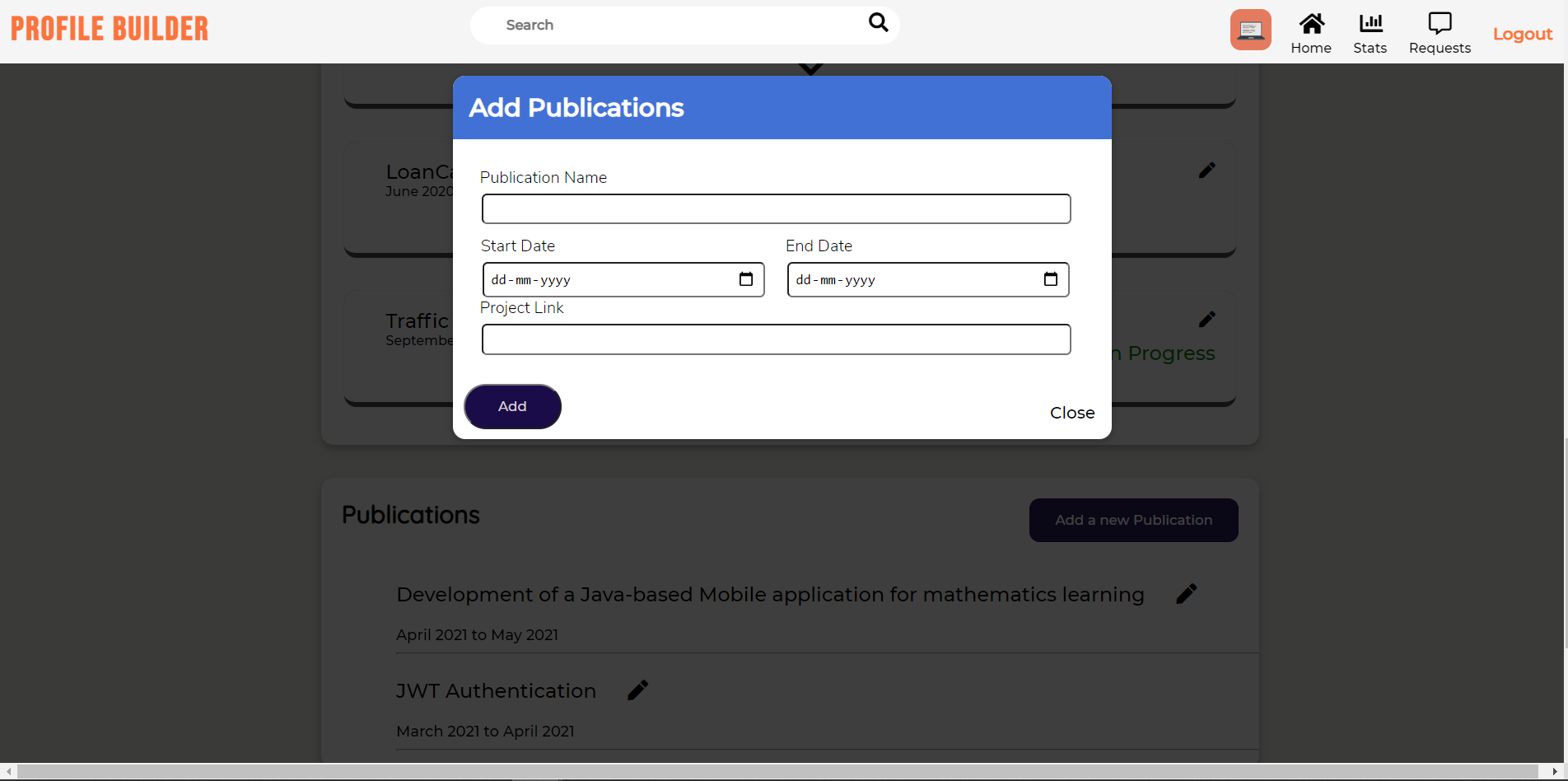Click the pencil icon beside the Java-based Mobile application publication

click(1187, 592)
